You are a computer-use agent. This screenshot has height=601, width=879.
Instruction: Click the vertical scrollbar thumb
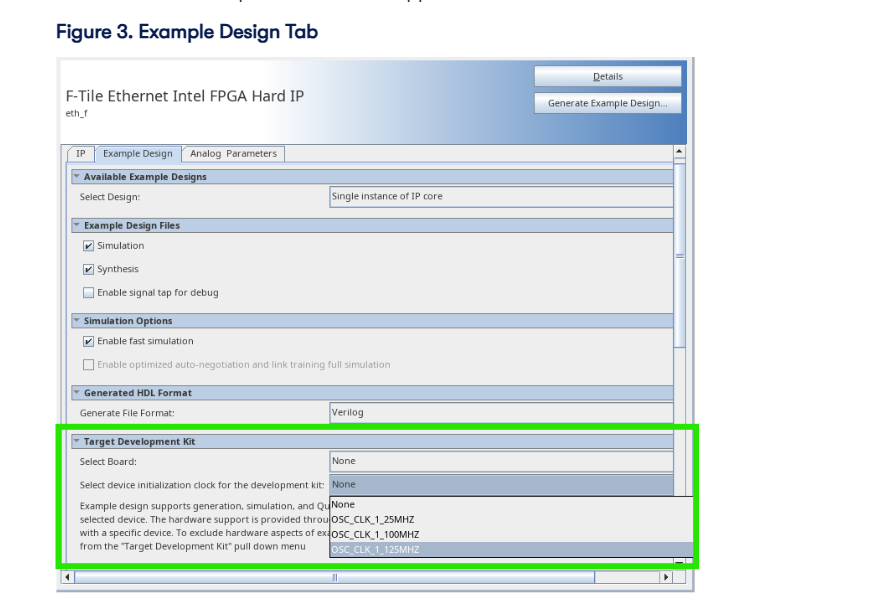click(x=679, y=256)
